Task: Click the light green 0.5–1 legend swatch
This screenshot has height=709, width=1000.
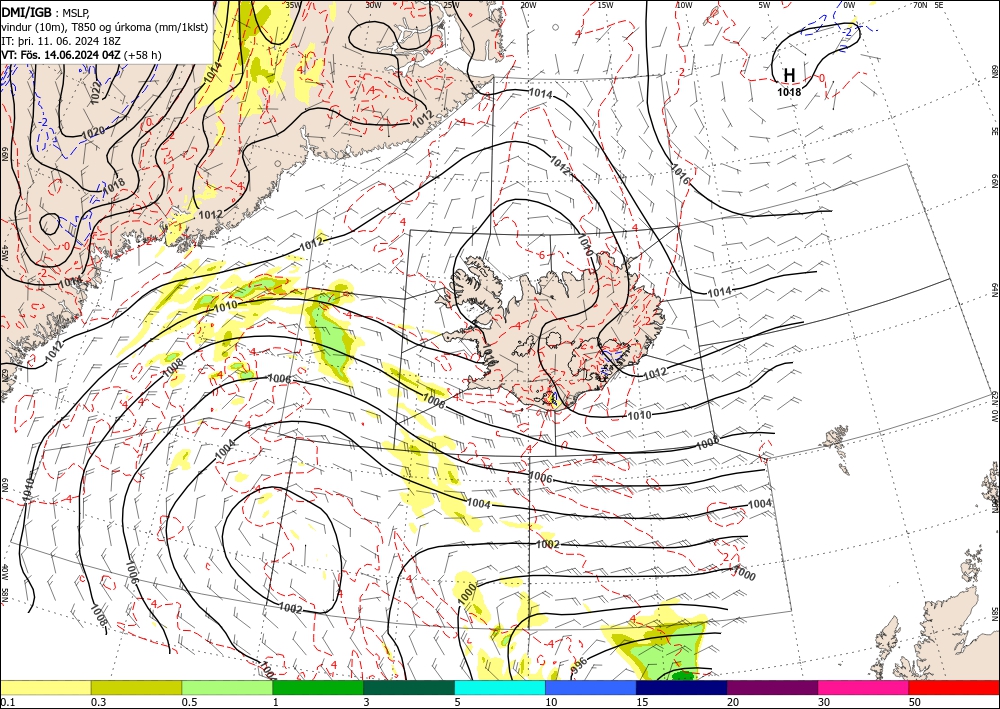Action: [x=227, y=687]
